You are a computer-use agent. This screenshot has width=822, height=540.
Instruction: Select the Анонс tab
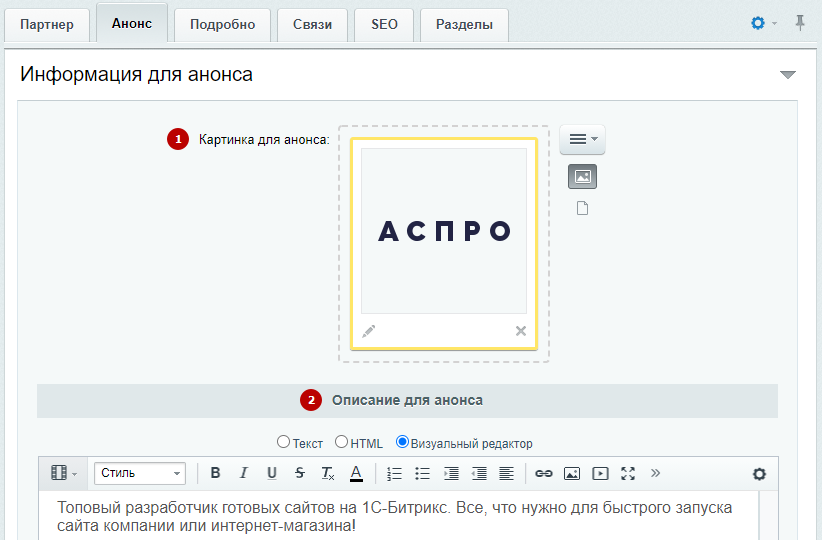[x=132, y=24]
